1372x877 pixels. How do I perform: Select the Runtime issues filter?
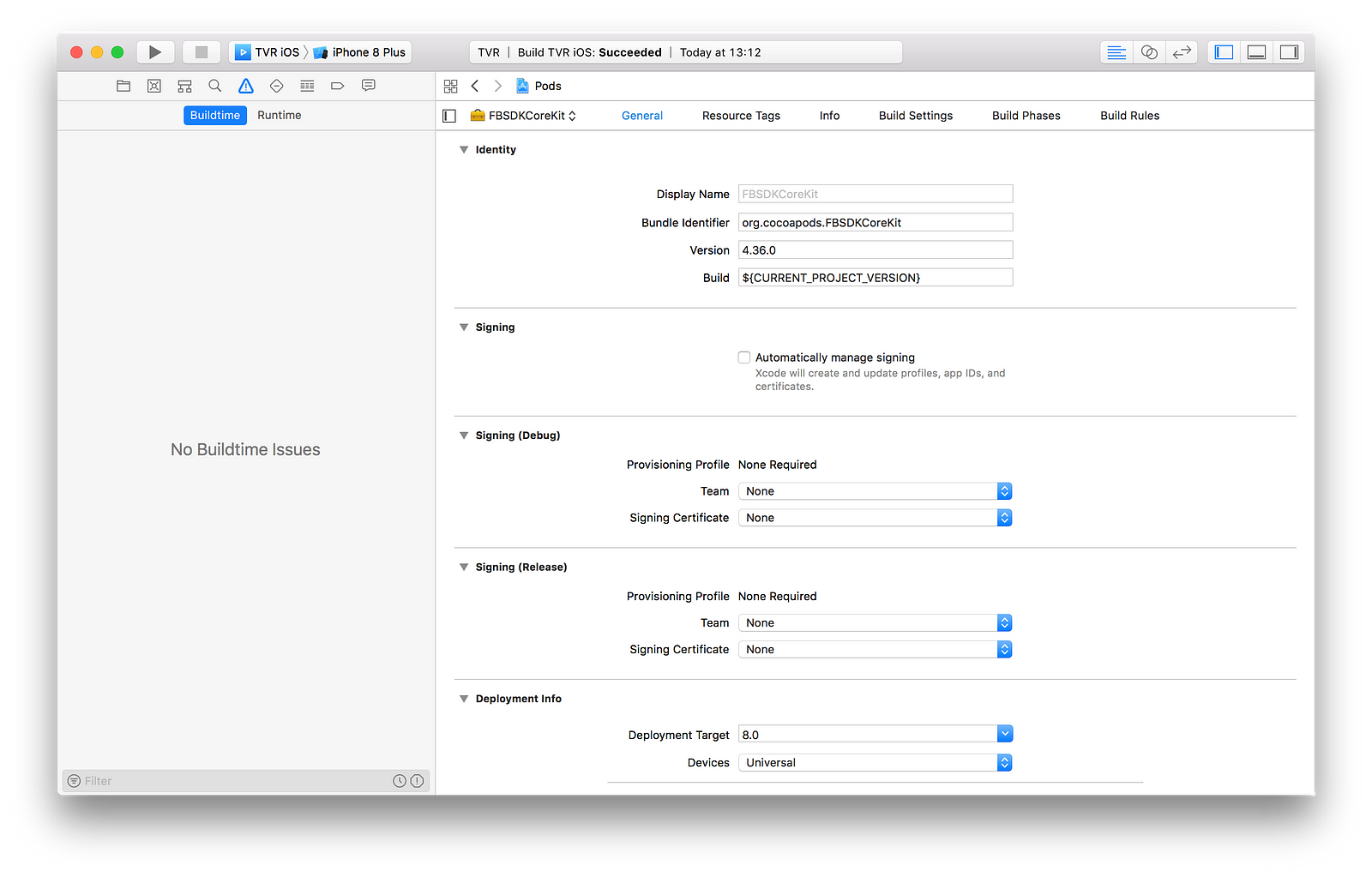[280, 116]
